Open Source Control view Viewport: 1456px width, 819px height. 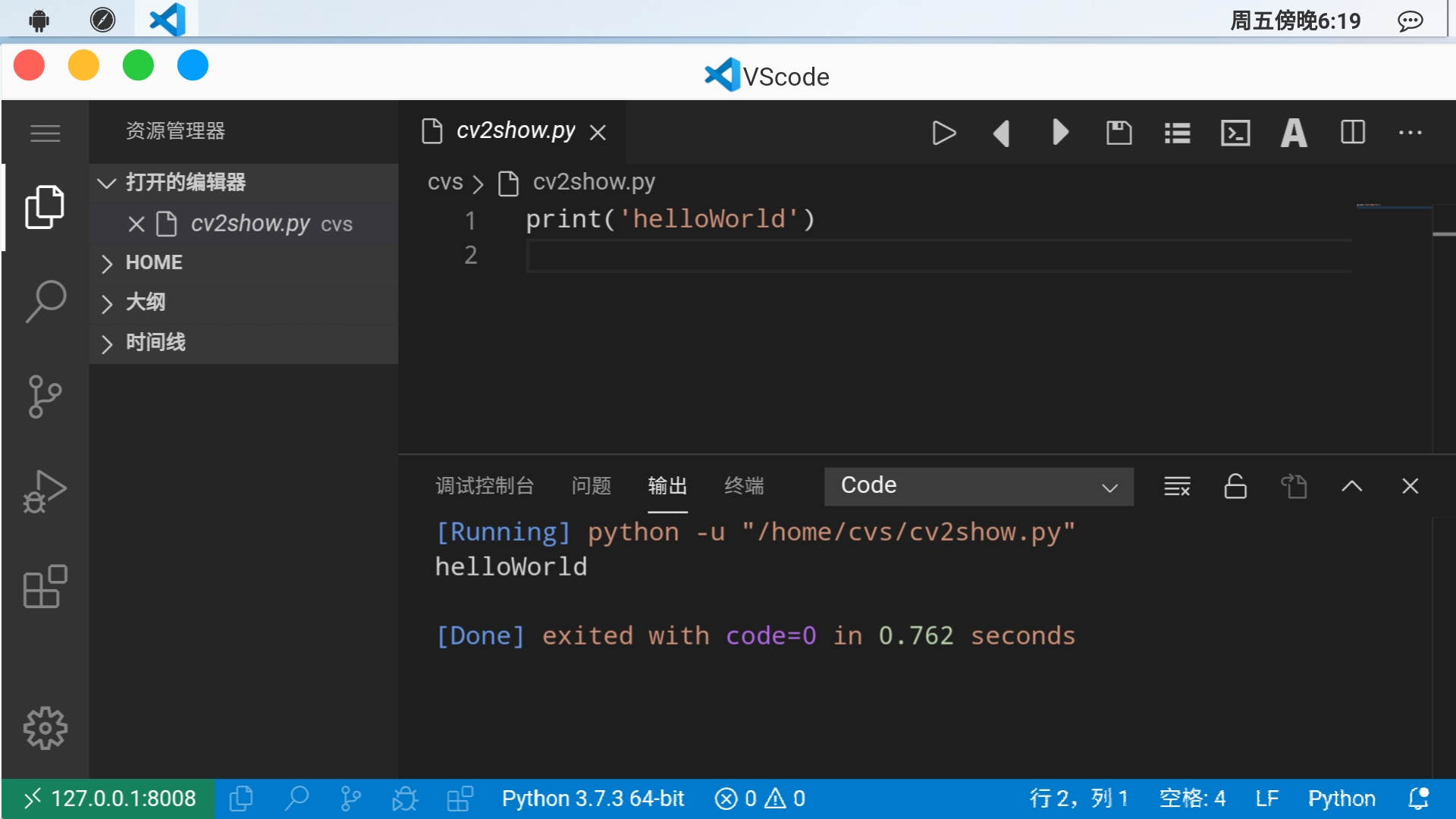[45, 397]
